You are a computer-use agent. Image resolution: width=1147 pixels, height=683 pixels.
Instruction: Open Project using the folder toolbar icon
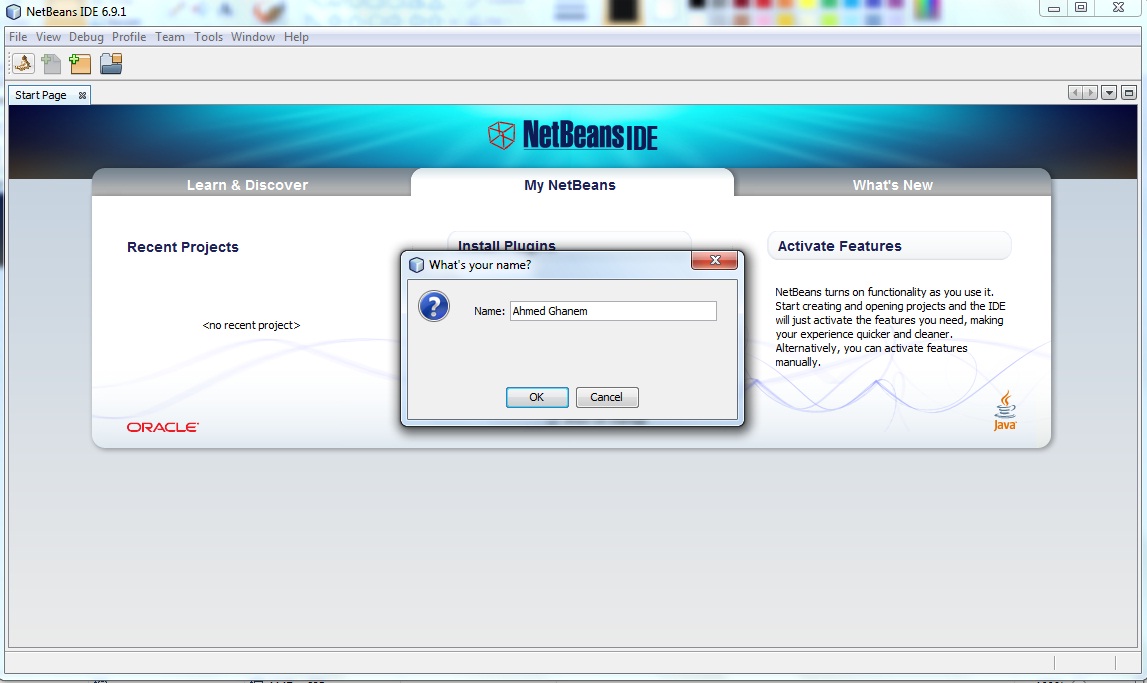pos(111,64)
